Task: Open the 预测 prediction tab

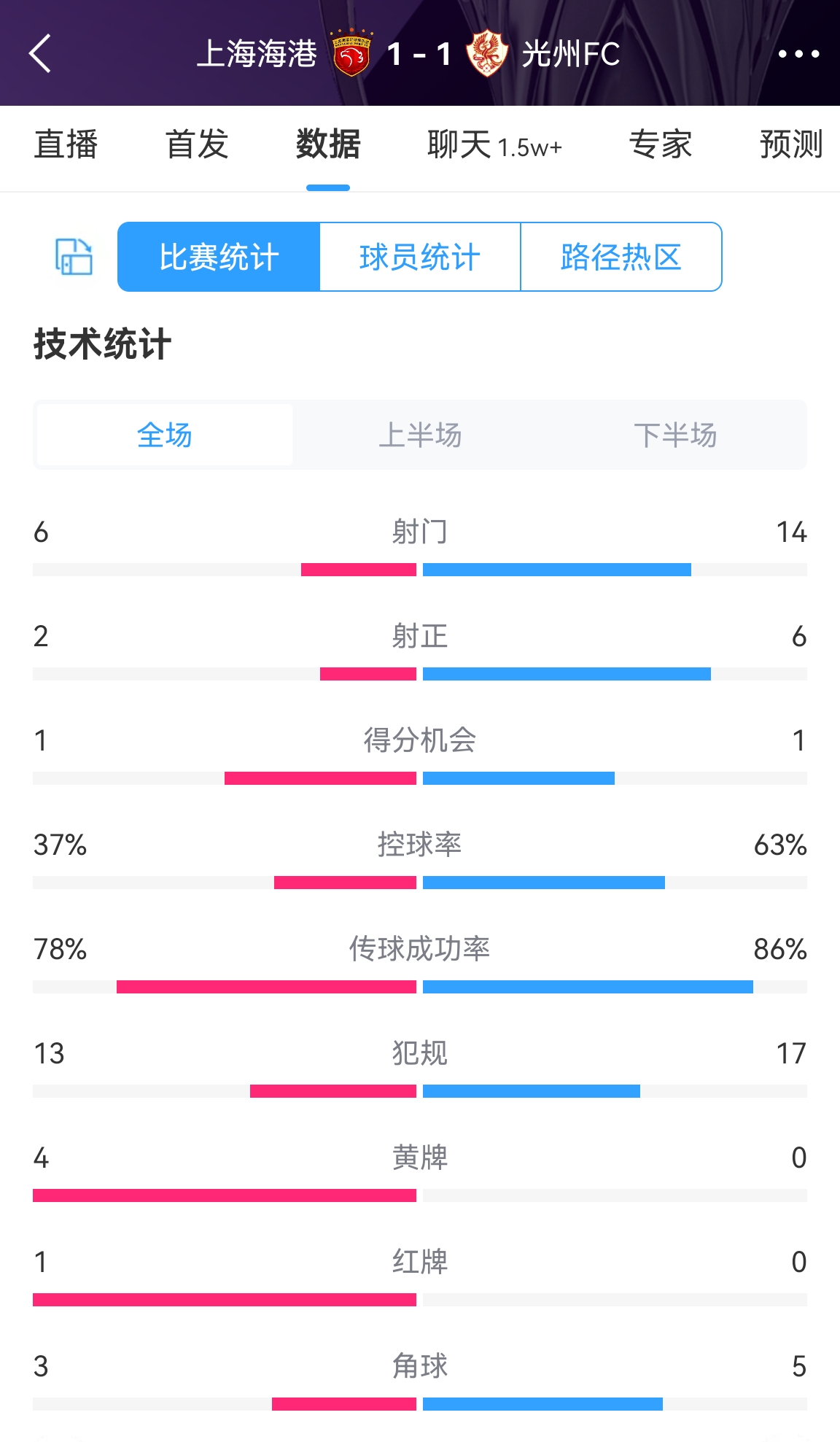Action: coord(790,144)
